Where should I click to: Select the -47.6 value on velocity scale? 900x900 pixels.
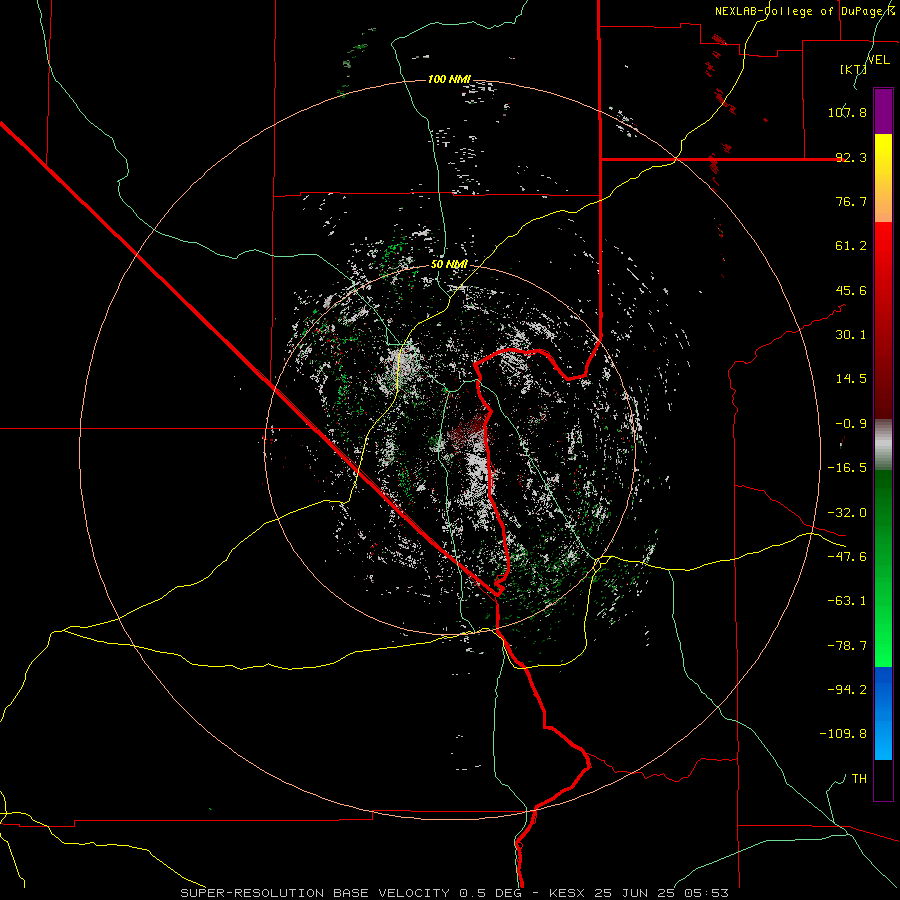coord(847,557)
